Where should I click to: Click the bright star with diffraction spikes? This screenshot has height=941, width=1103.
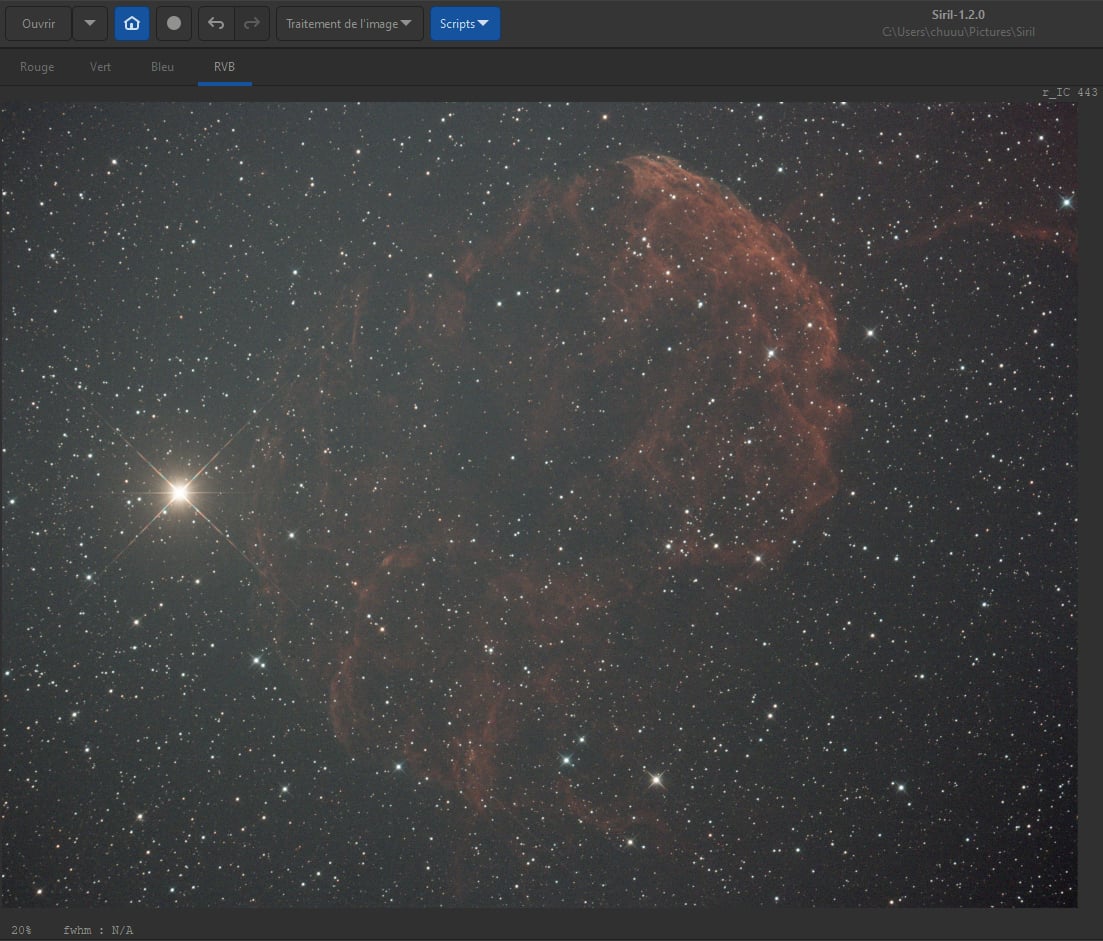tap(179, 492)
